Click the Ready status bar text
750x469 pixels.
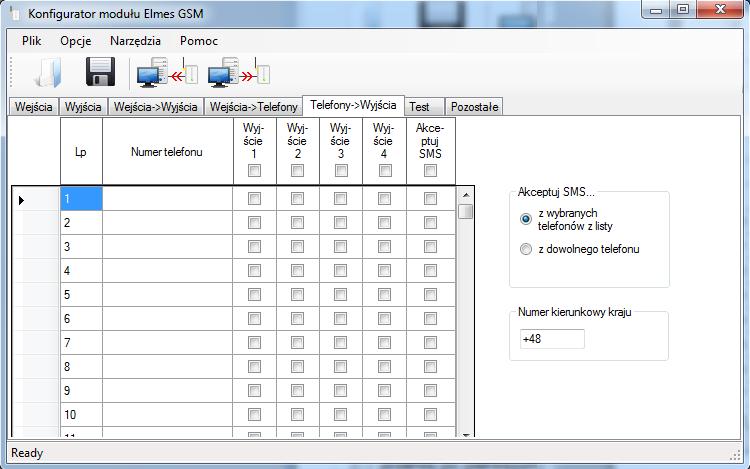[27, 453]
